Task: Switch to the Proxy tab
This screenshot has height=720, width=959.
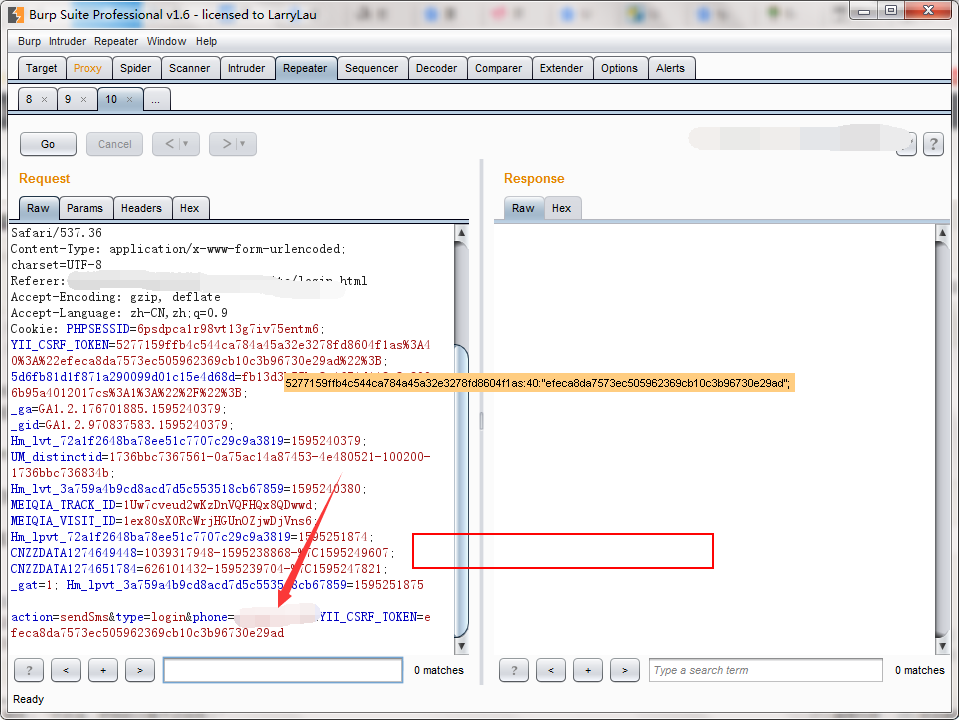Action: pyautogui.click(x=87, y=68)
